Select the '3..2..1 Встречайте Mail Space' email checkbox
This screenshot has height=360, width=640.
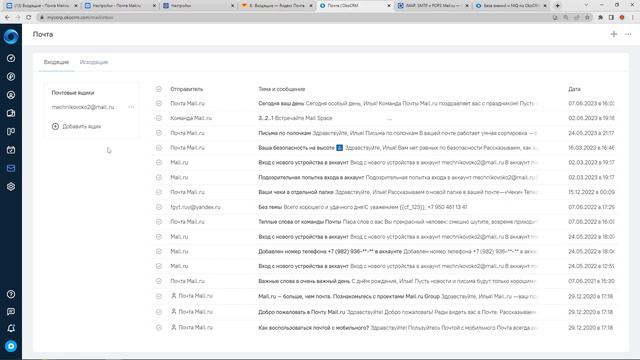point(159,118)
